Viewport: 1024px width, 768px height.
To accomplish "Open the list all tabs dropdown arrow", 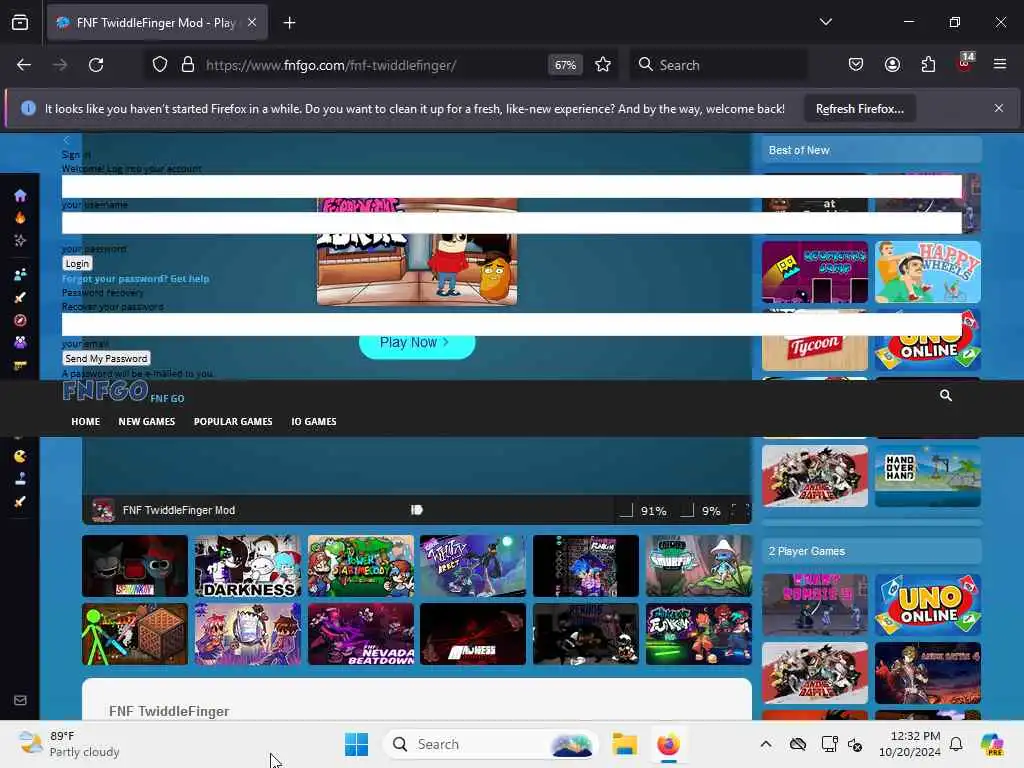I will click(x=825, y=22).
